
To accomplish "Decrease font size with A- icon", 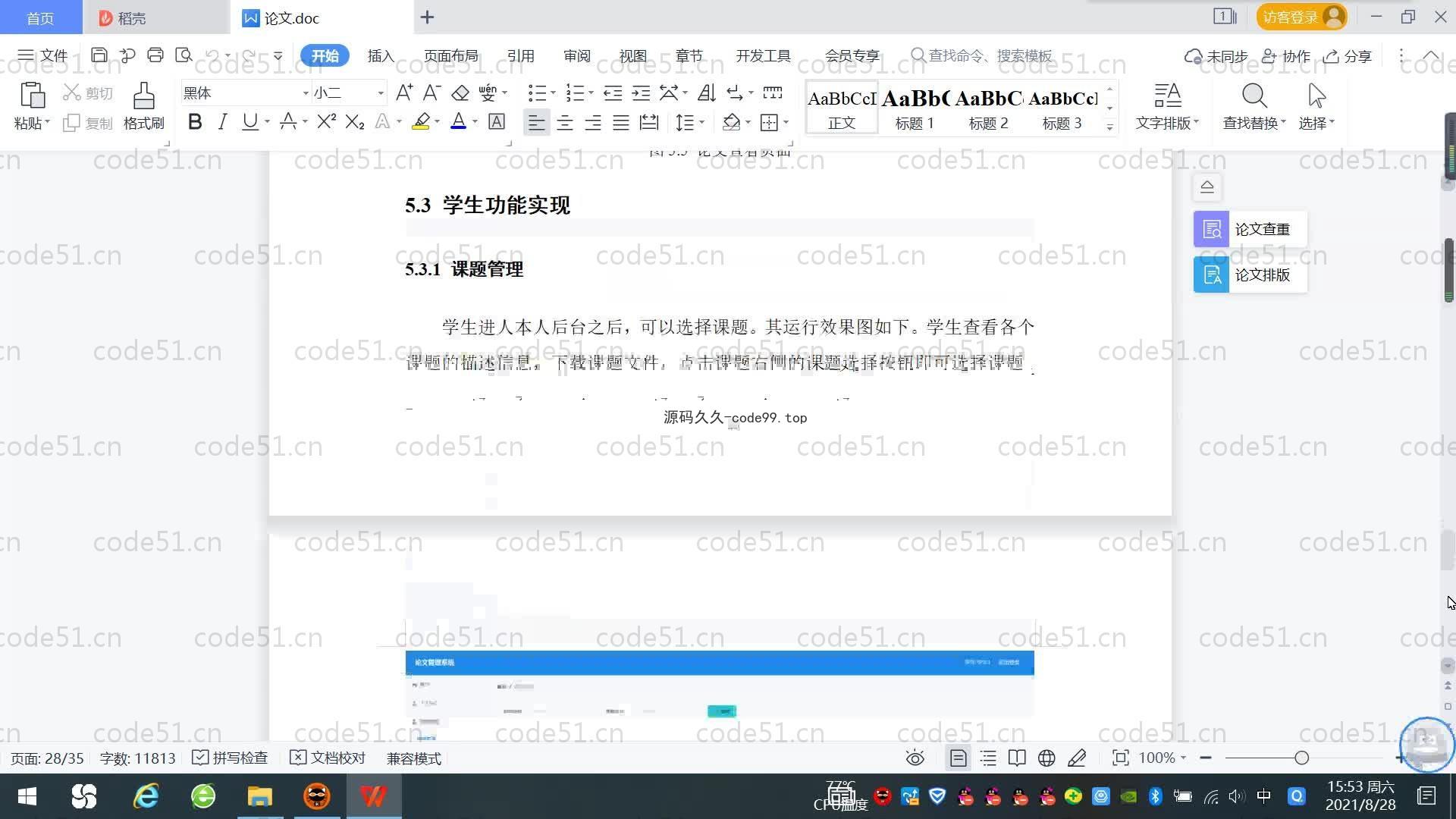I will click(431, 93).
